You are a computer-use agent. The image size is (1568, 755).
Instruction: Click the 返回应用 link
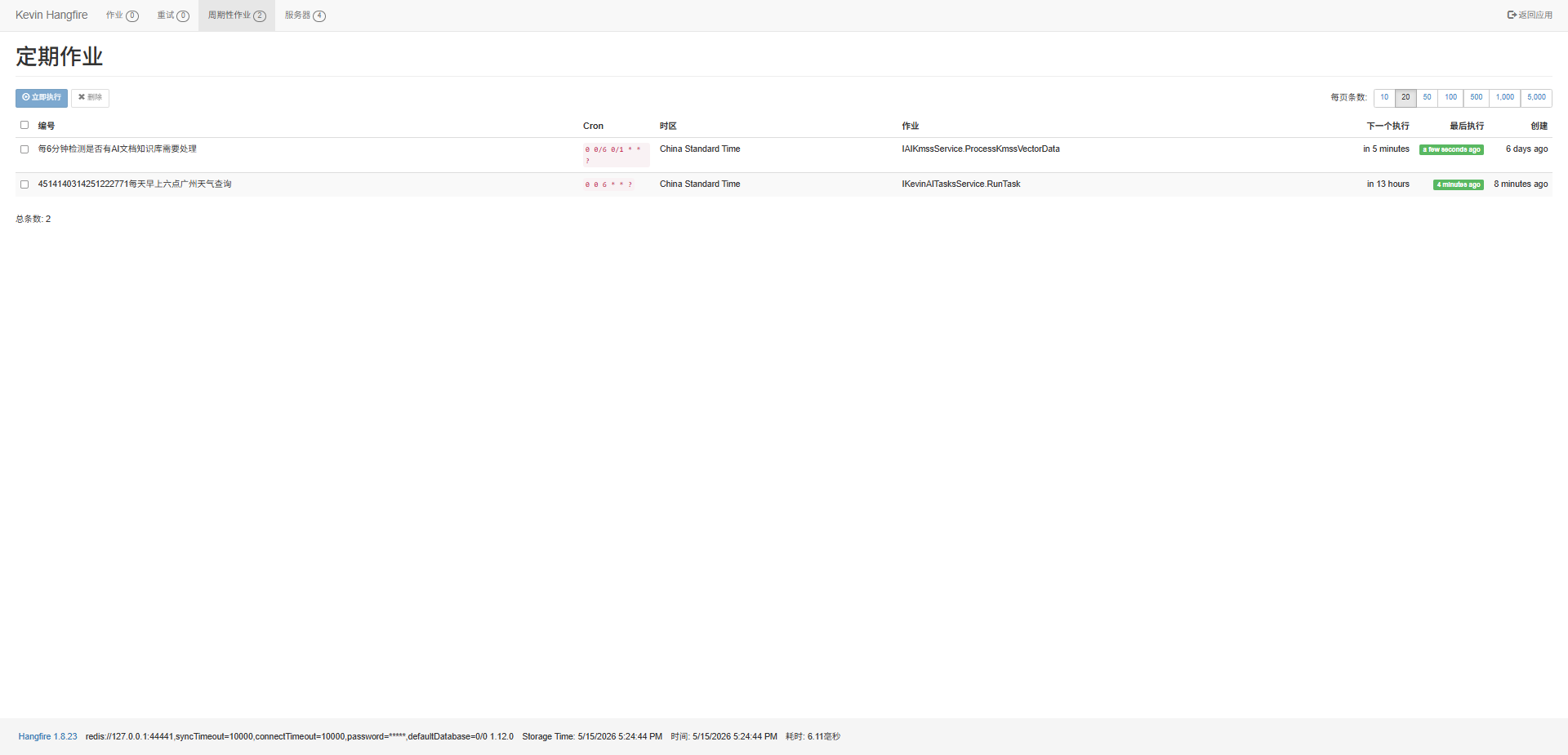1530,16
